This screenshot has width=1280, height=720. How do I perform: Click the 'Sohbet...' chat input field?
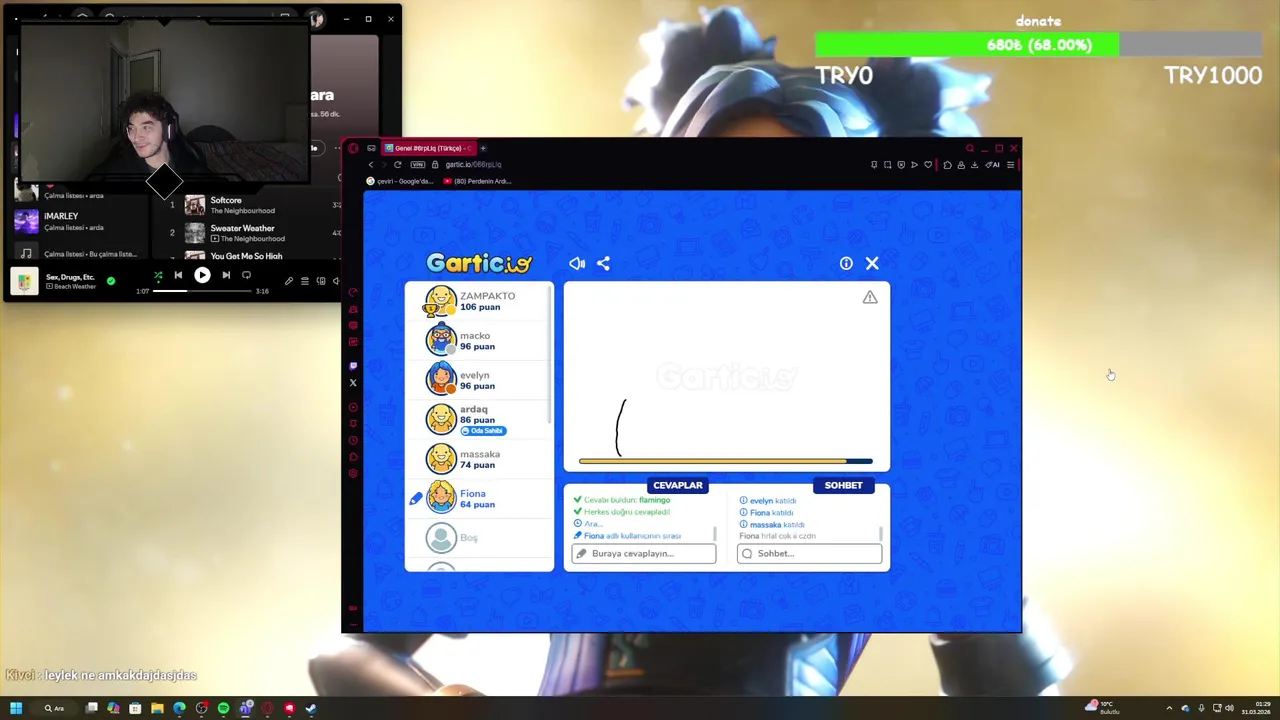pyautogui.click(x=810, y=553)
